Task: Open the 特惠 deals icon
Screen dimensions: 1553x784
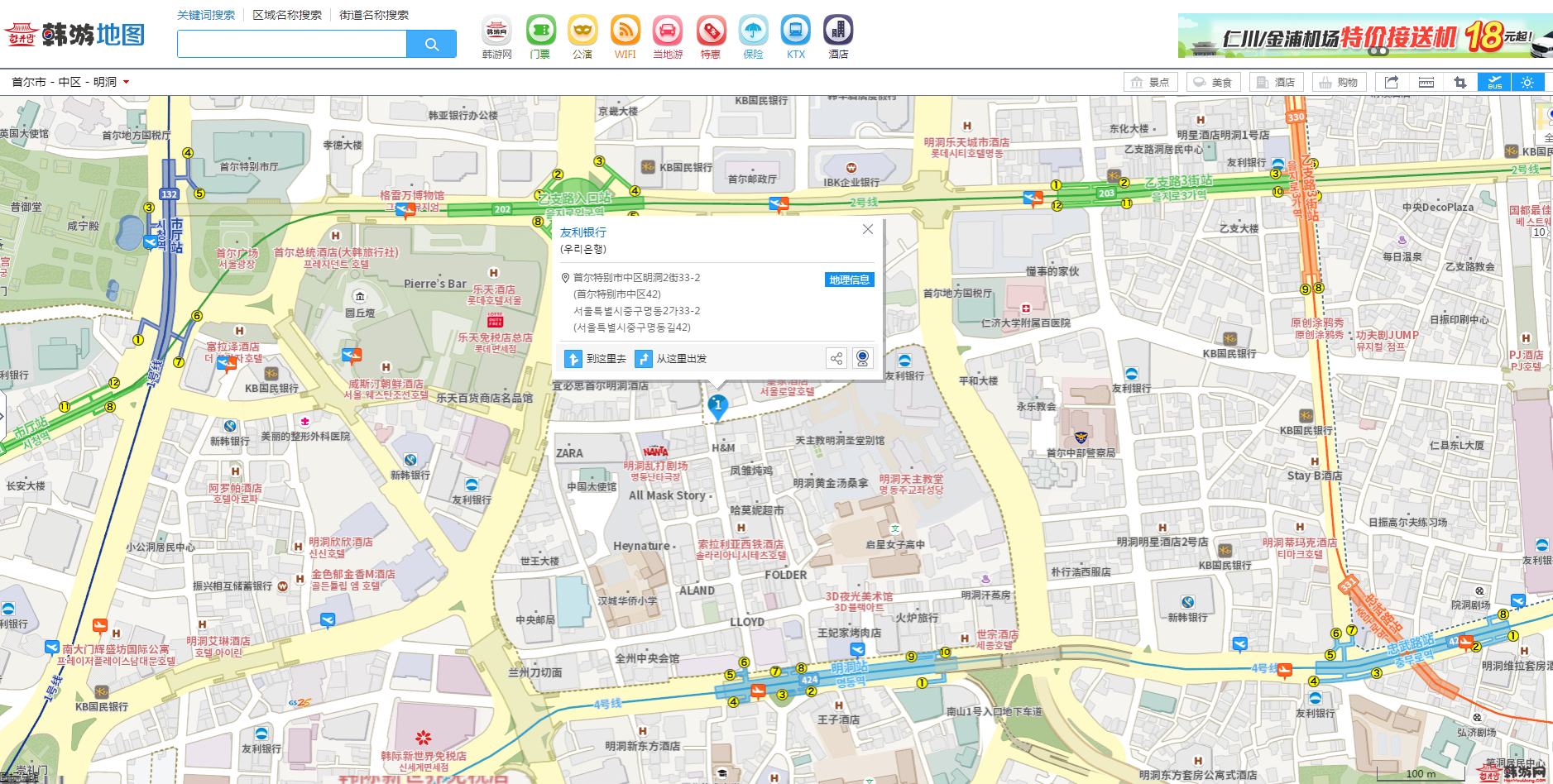Action: (711, 31)
